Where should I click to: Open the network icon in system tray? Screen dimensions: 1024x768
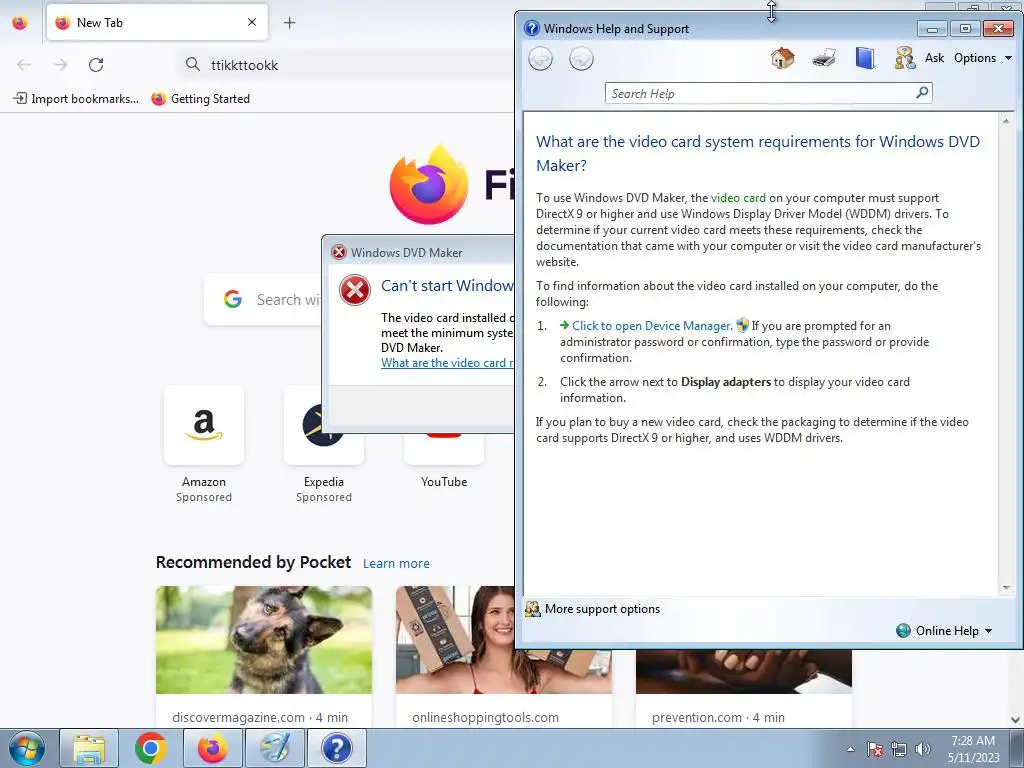point(899,749)
